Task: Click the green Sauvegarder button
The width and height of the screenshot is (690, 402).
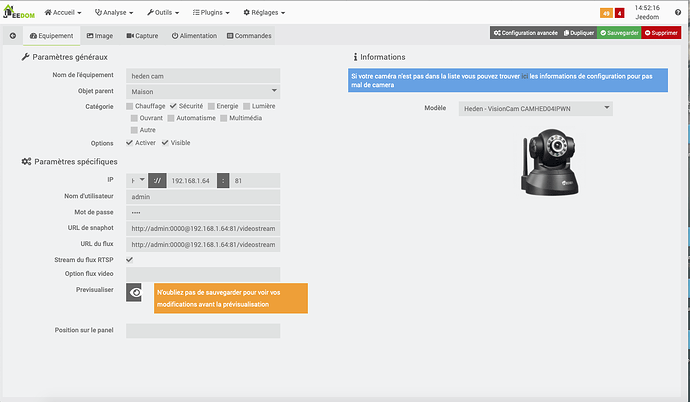Action: [619, 33]
